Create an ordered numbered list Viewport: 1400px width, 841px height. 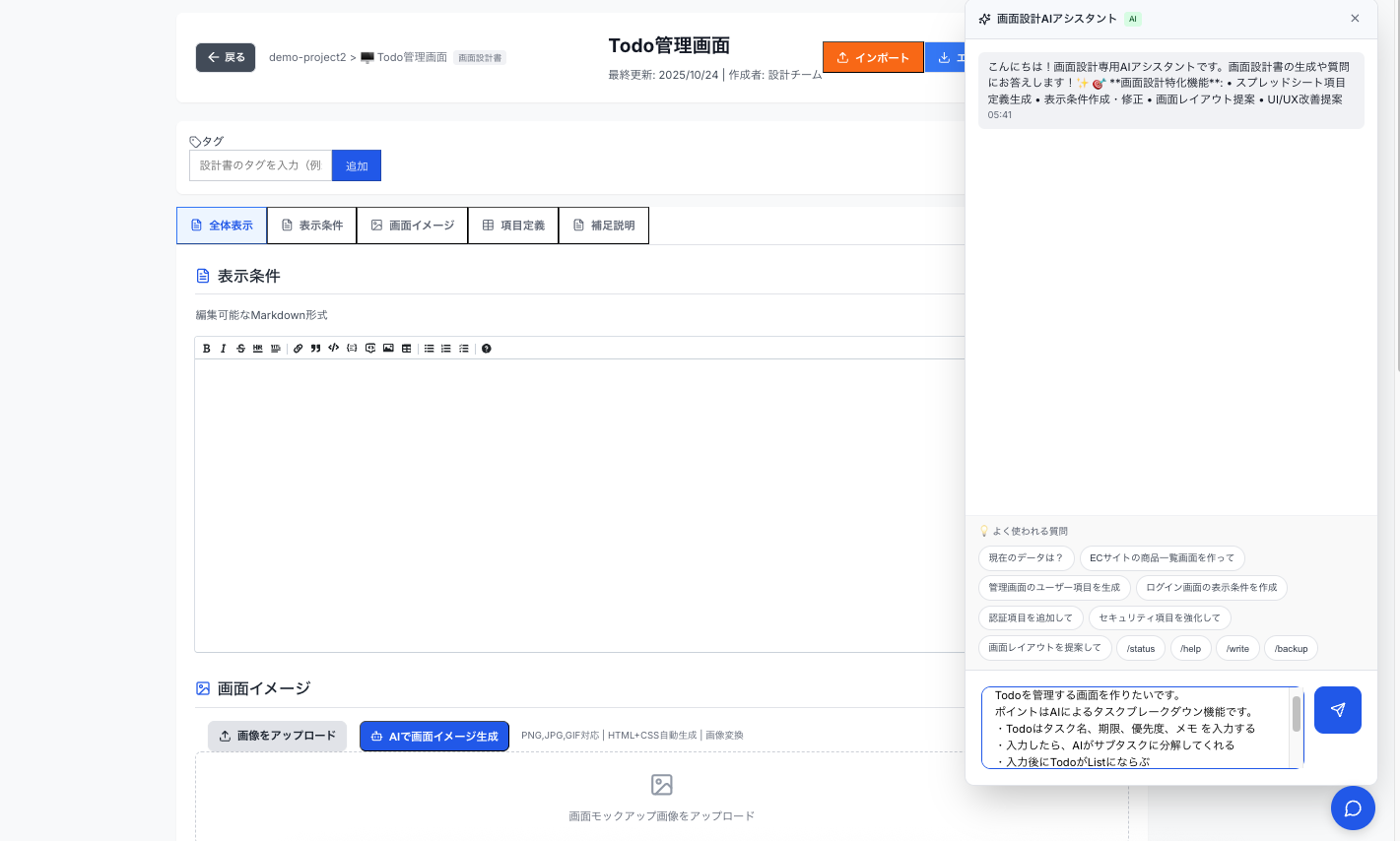[x=446, y=349]
